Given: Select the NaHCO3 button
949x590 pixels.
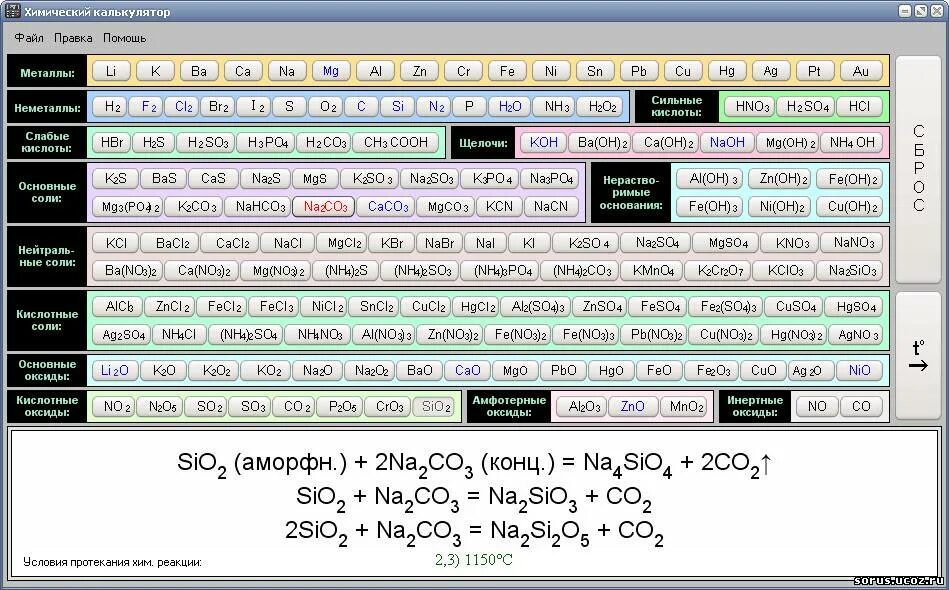Looking at the screenshot, I should click(x=260, y=207).
